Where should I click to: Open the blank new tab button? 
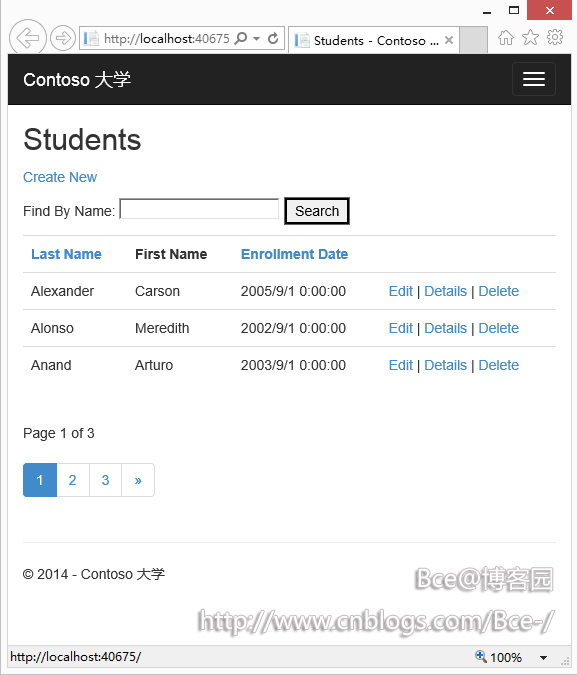pyautogui.click(x=473, y=40)
